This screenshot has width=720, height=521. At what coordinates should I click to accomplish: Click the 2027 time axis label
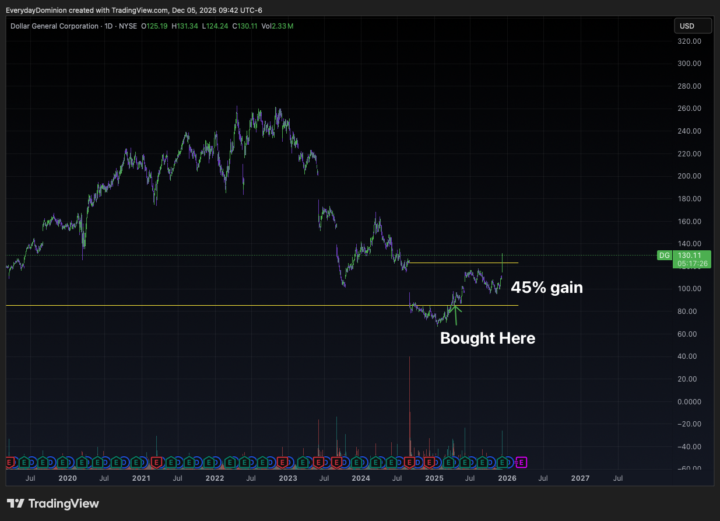point(580,478)
